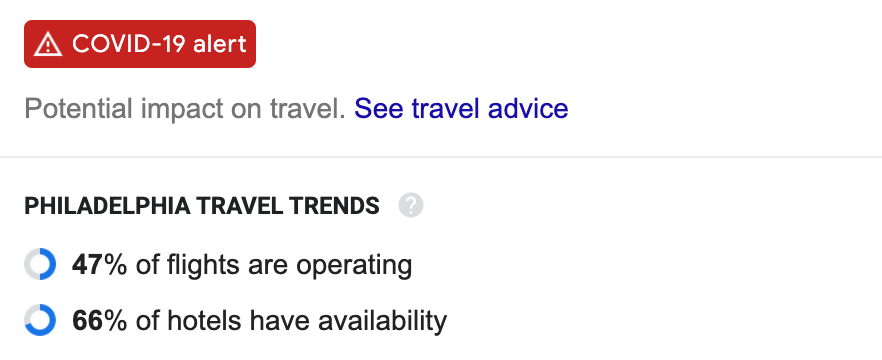Select the "of flights are operating" text
Viewport: 882px width, 360px height.
(273, 265)
